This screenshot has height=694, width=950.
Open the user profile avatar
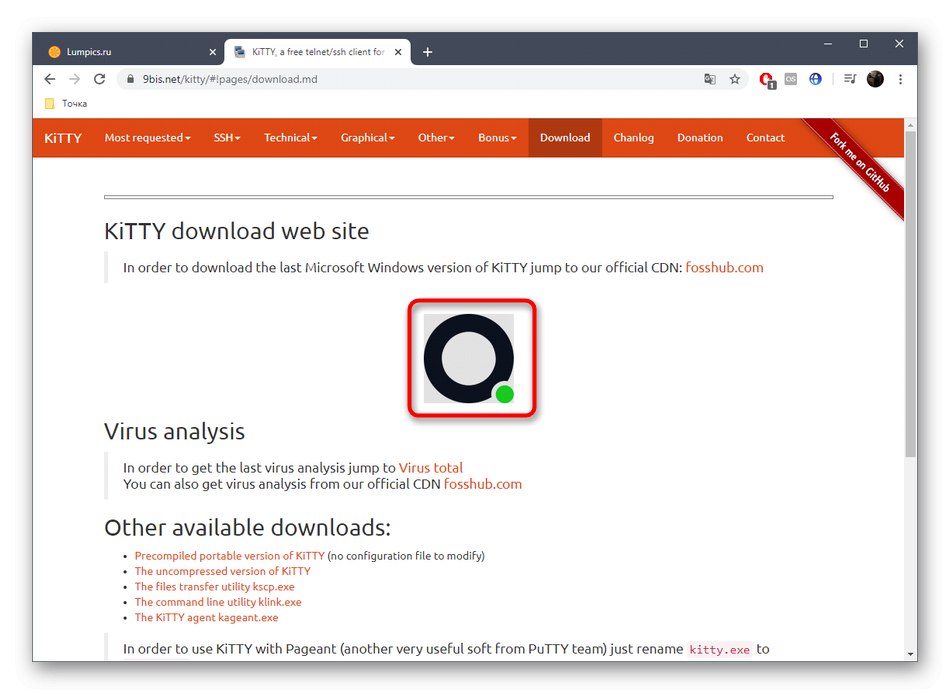[875, 79]
